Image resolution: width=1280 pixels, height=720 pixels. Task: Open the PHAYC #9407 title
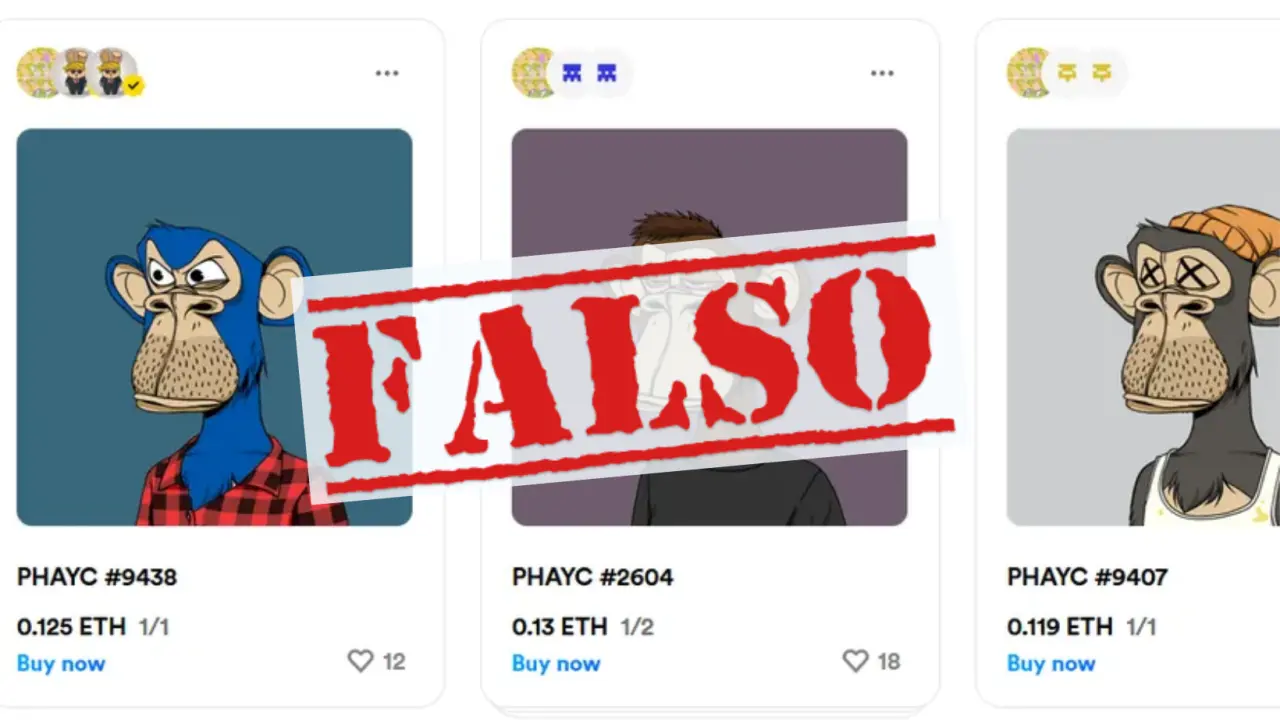(1087, 577)
